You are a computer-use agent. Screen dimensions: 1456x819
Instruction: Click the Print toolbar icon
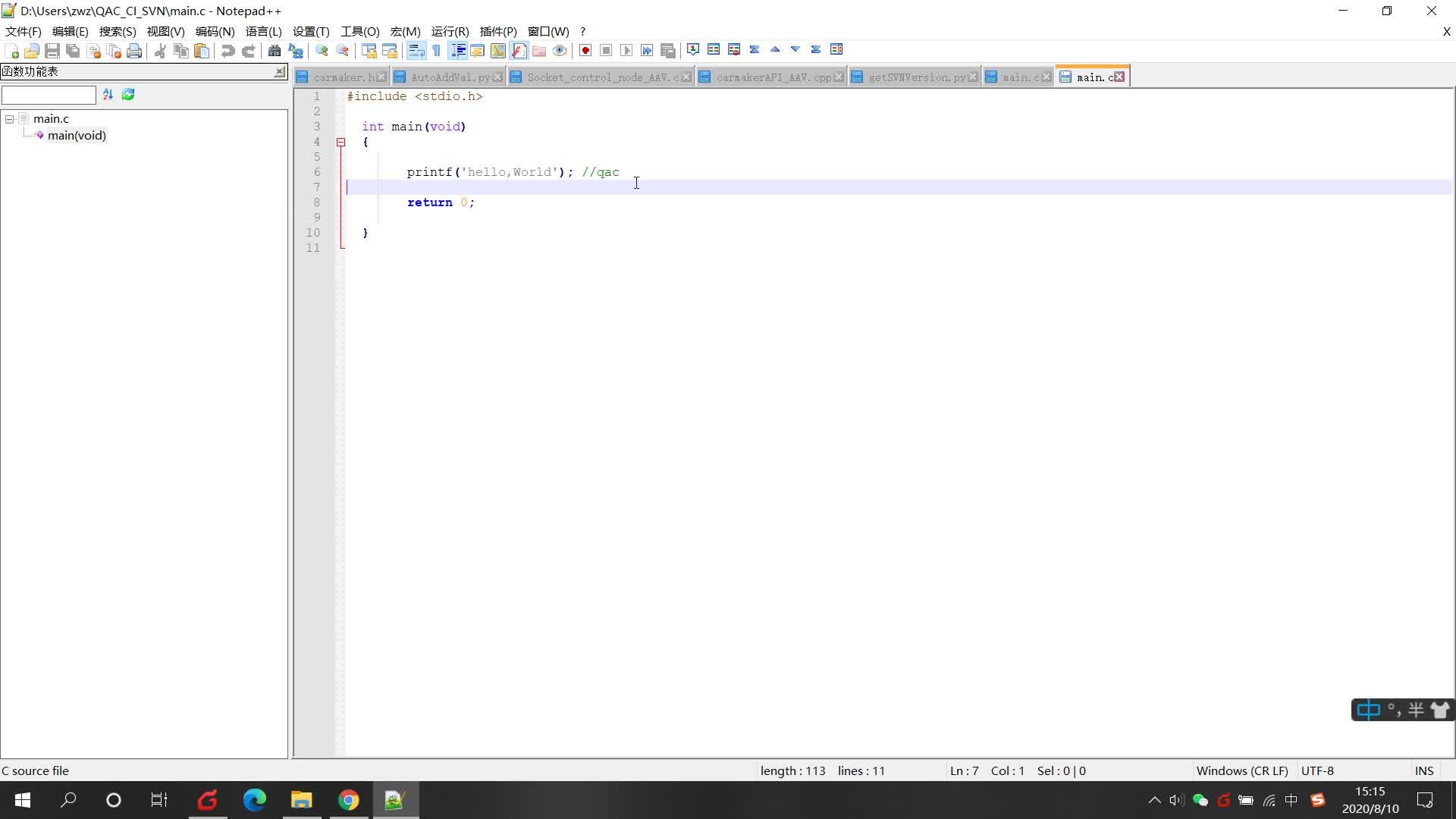point(134,51)
